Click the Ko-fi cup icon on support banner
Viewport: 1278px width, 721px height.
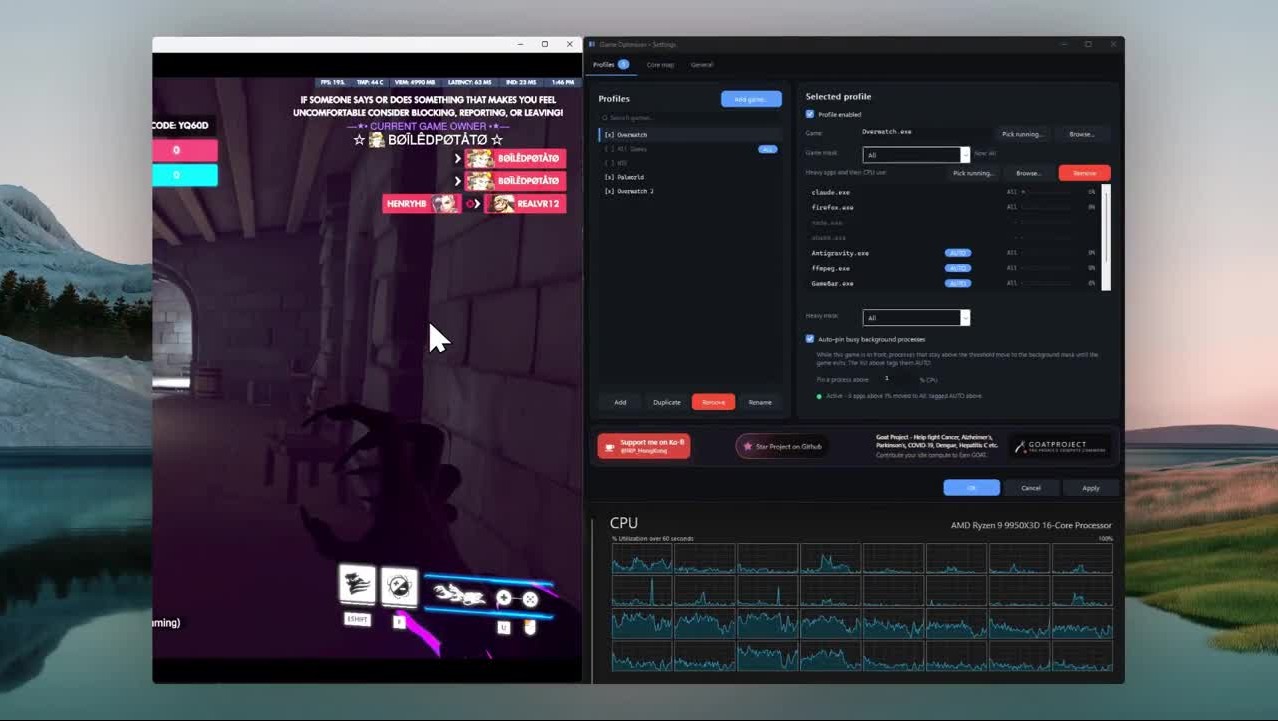click(x=608, y=446)
